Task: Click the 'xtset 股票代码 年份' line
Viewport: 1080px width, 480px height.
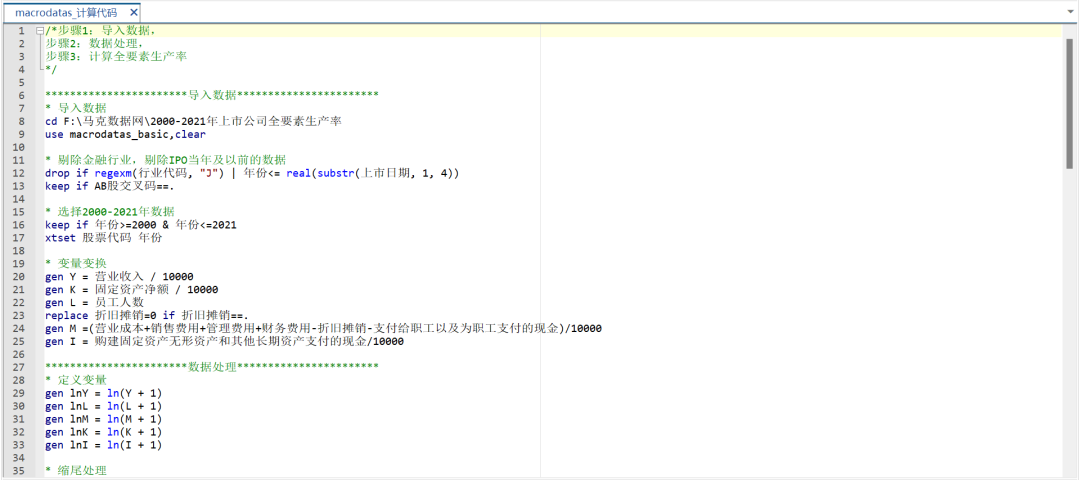Action: coord(104,238)
